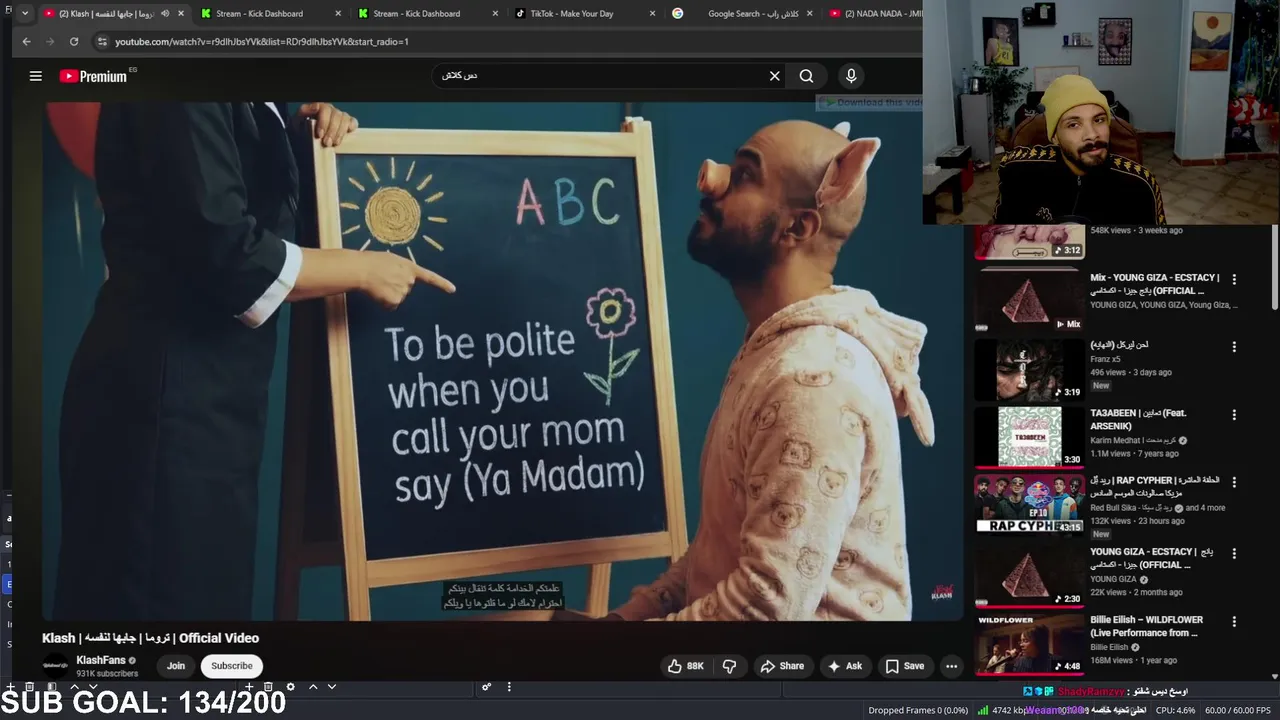Move OBS source up arrow
Screen dimensions: 1280x720
[x=313, y=687]
